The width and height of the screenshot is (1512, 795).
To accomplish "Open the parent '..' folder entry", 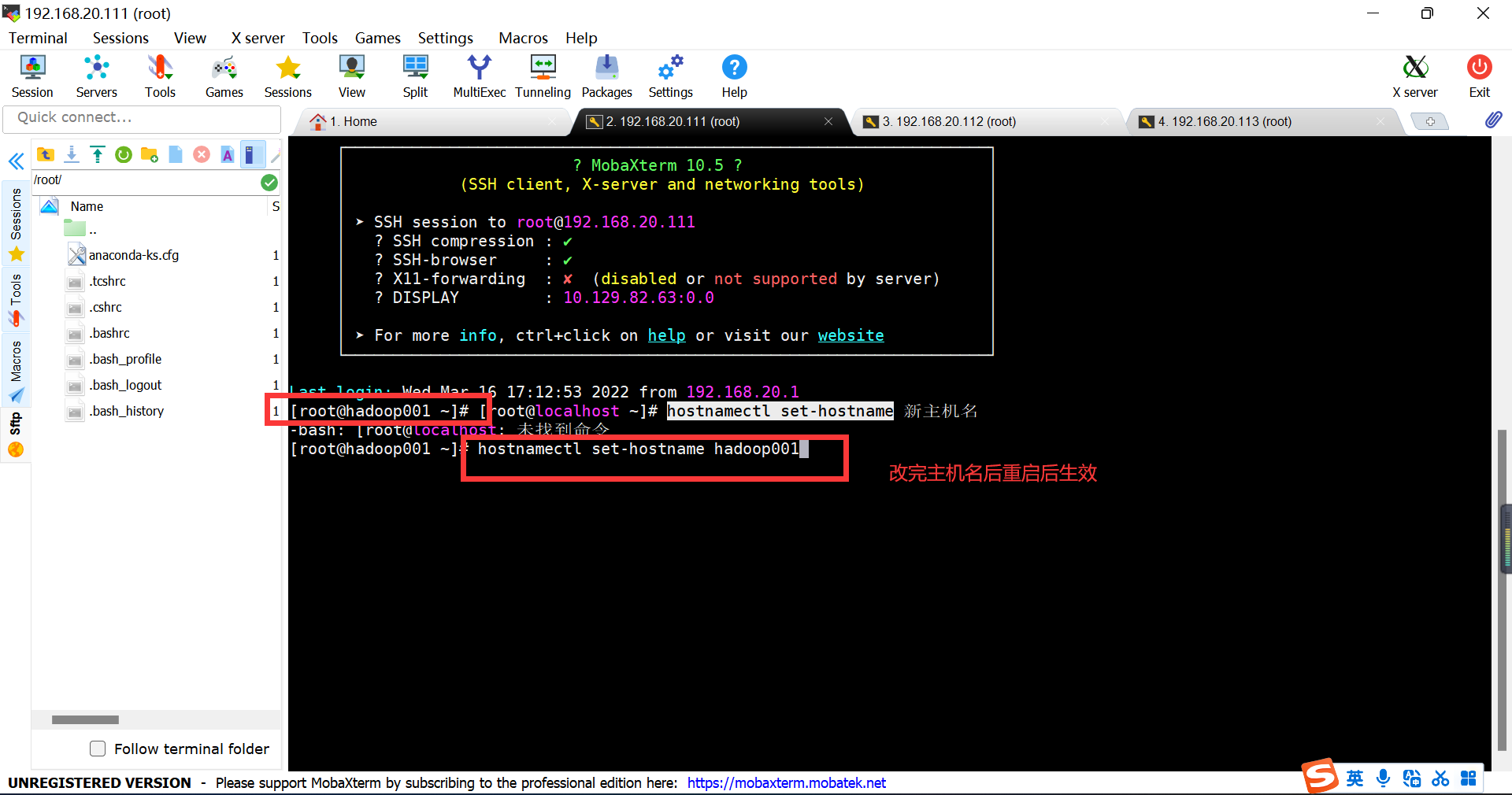I will click(81, 230).
